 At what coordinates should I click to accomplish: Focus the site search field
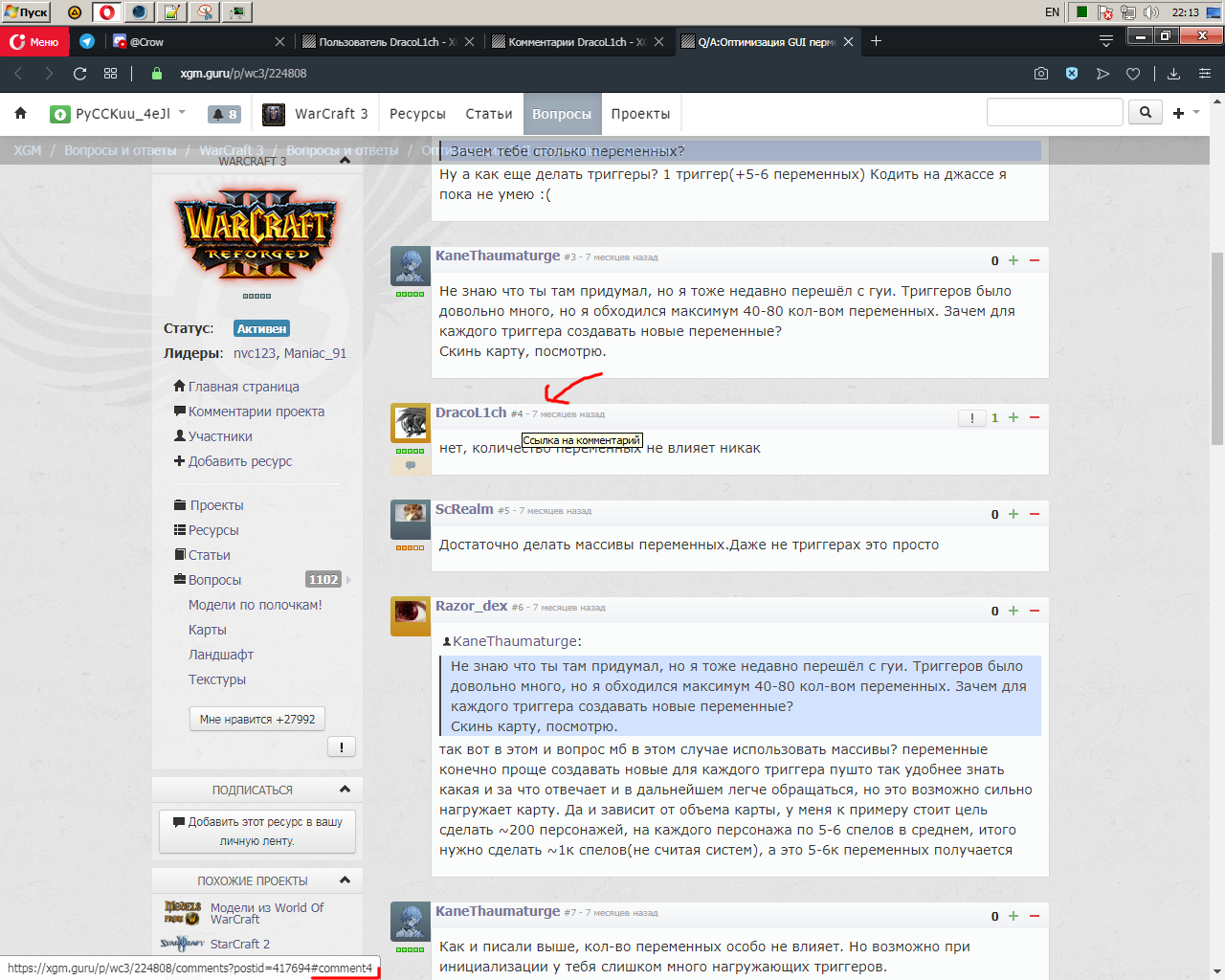tap(1055, 113)
